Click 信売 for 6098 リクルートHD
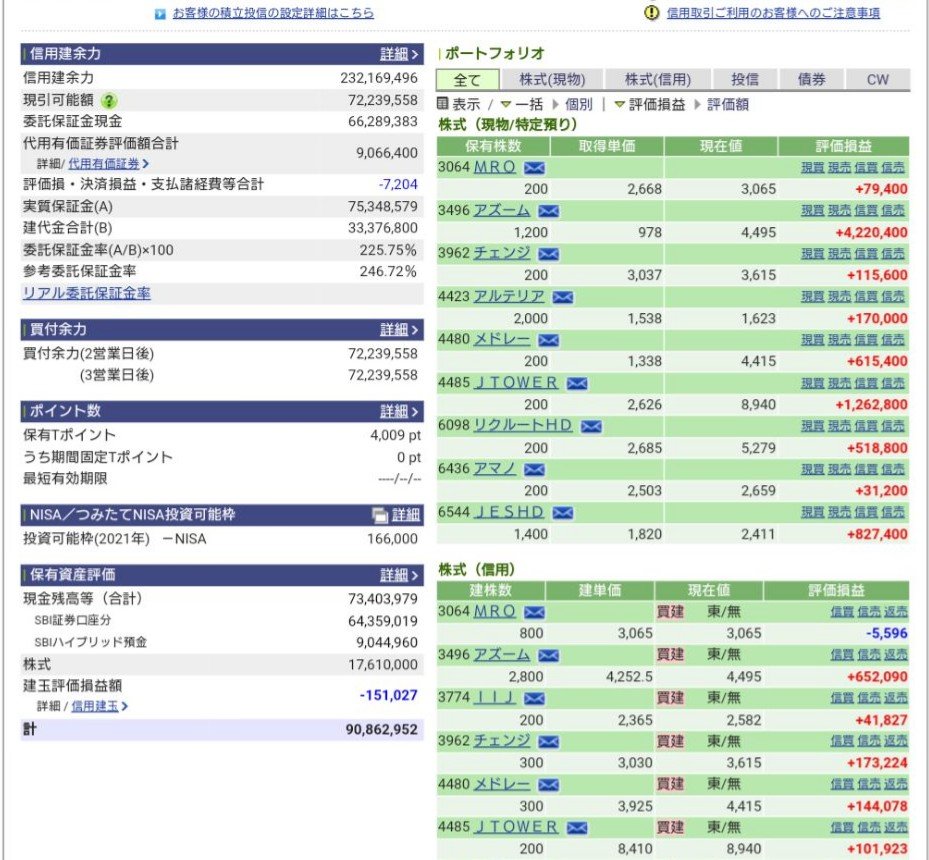This screenshot has height=860, width=929. [x=893, y=425]
